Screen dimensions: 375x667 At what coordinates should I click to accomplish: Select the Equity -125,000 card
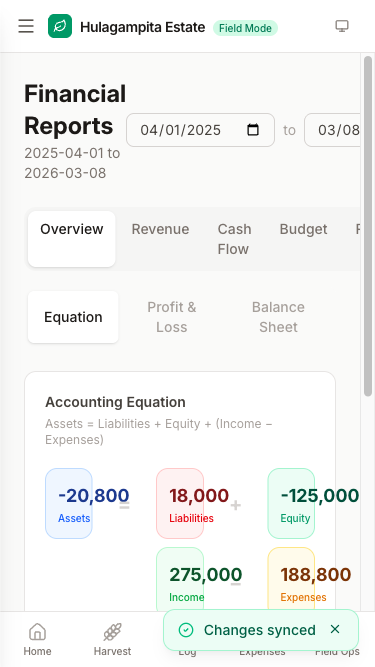[x=291, y=503]
